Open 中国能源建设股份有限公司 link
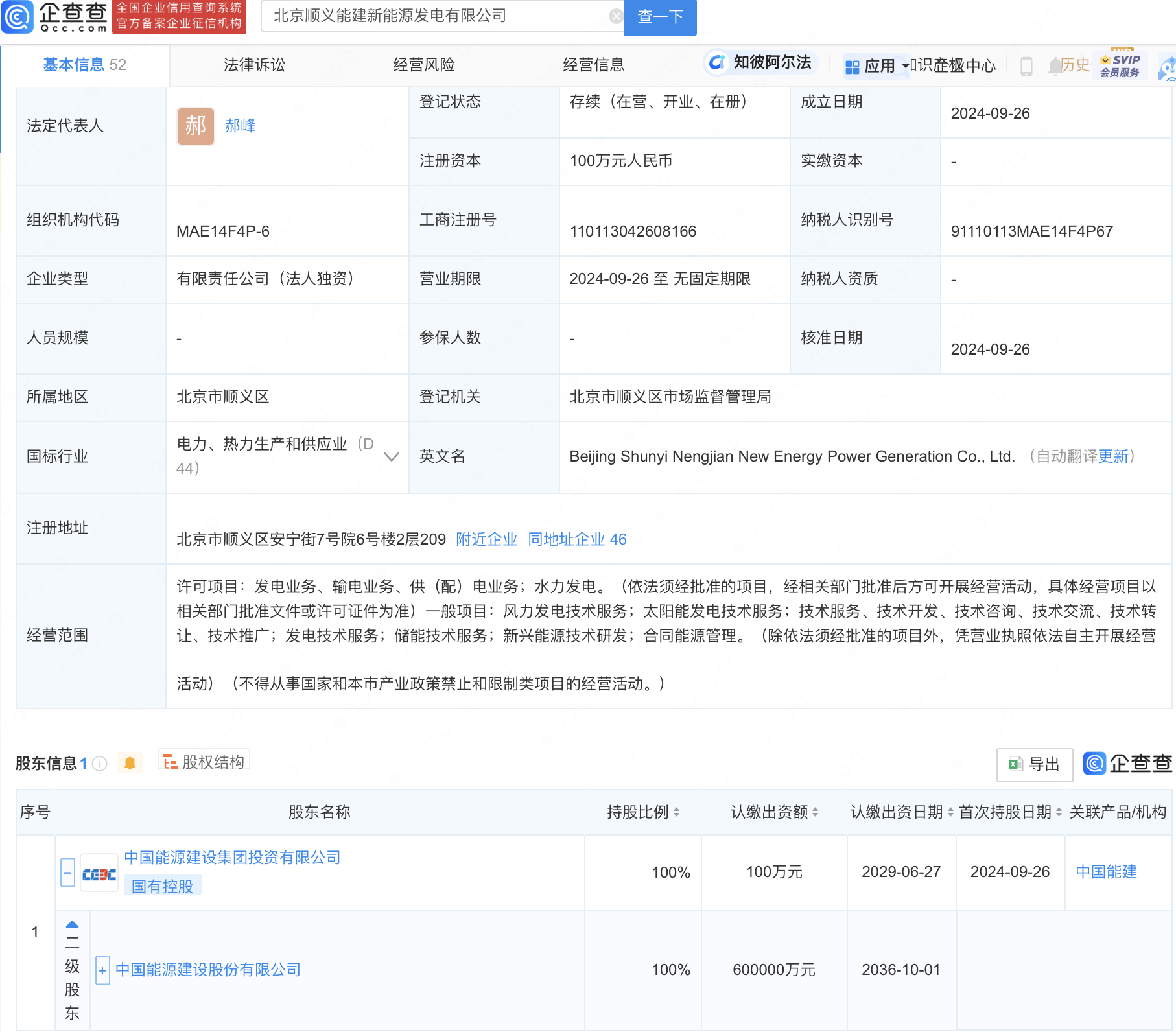The height and width of the screenshot is (1032, 1176). click(x=208, y=970)
